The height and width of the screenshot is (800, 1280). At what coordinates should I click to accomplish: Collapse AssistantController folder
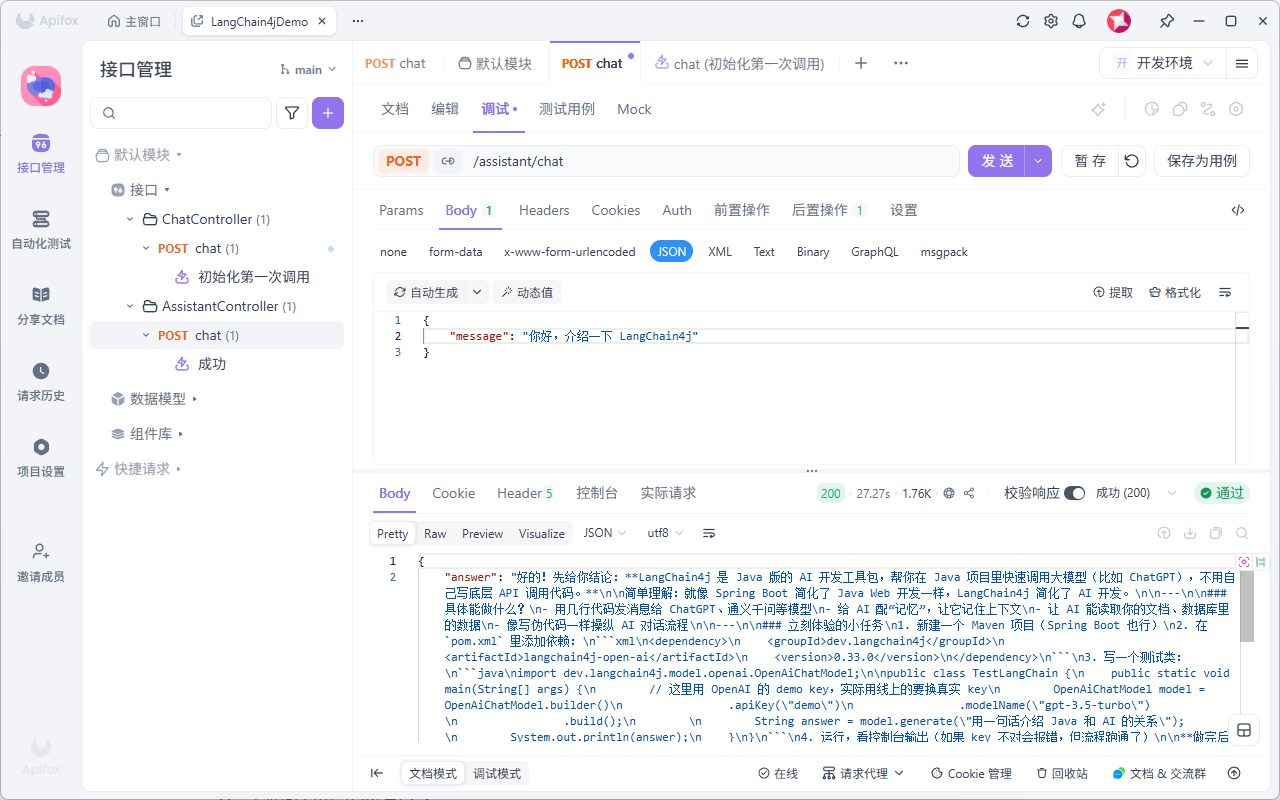(x=130, y=306)
